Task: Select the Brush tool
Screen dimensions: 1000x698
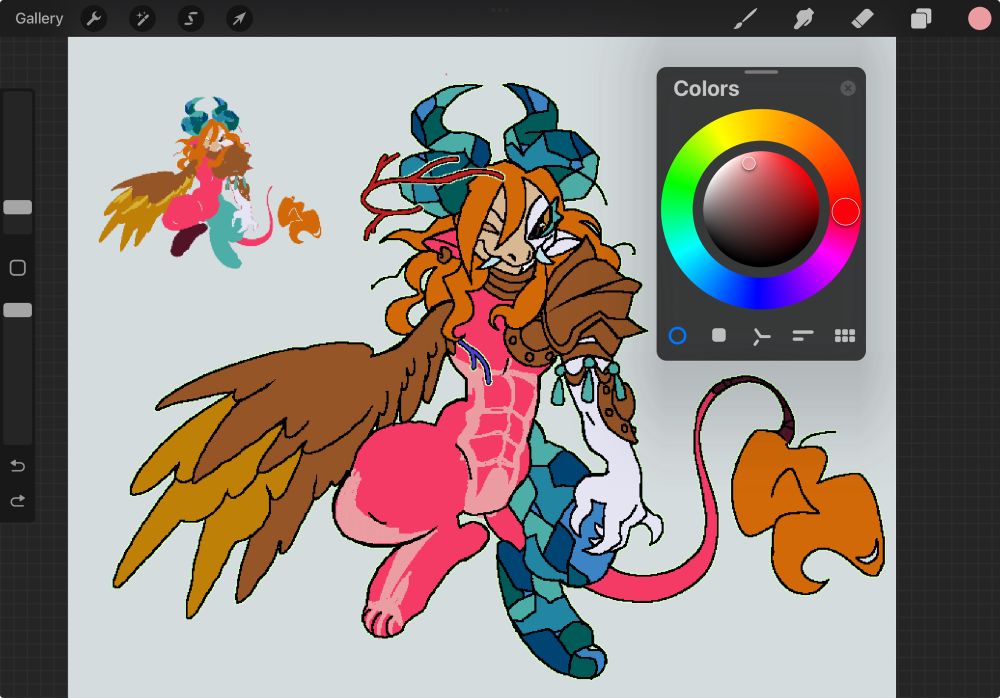Action: click(745, 19)
